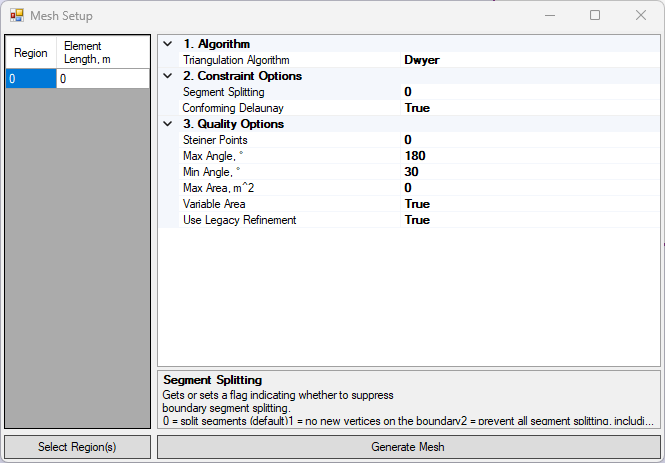The width and height of the screenshot is (665, 463).
Task: Minimize the Mesh Setup window
Action: click(550, 16)
